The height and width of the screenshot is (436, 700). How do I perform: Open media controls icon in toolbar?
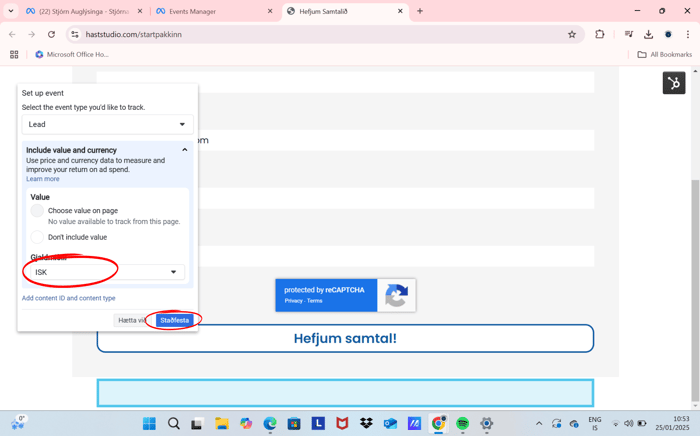coord(629,34)
